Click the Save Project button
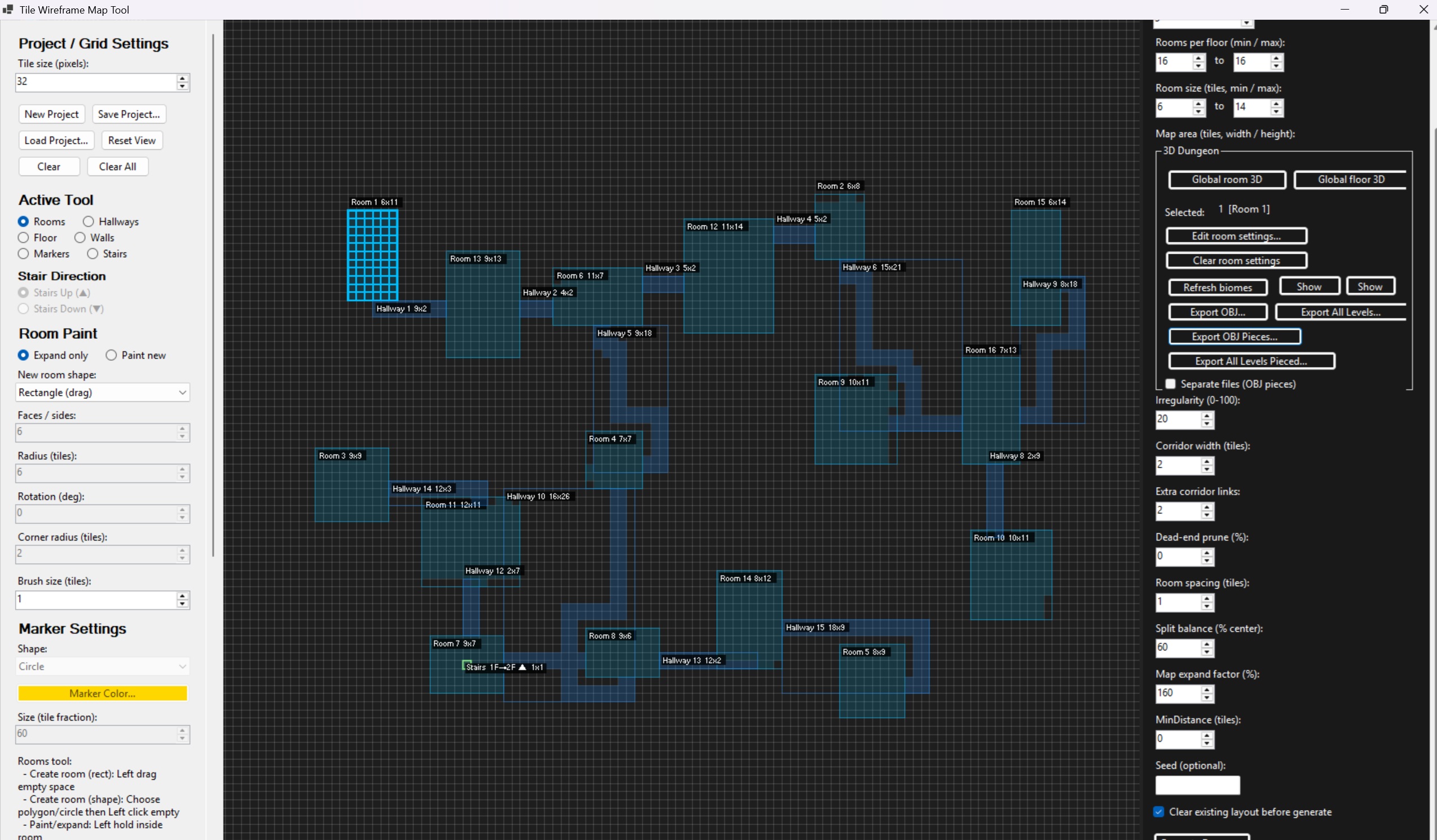Viewport: 1437px width, 840px height. pos(129,114)
